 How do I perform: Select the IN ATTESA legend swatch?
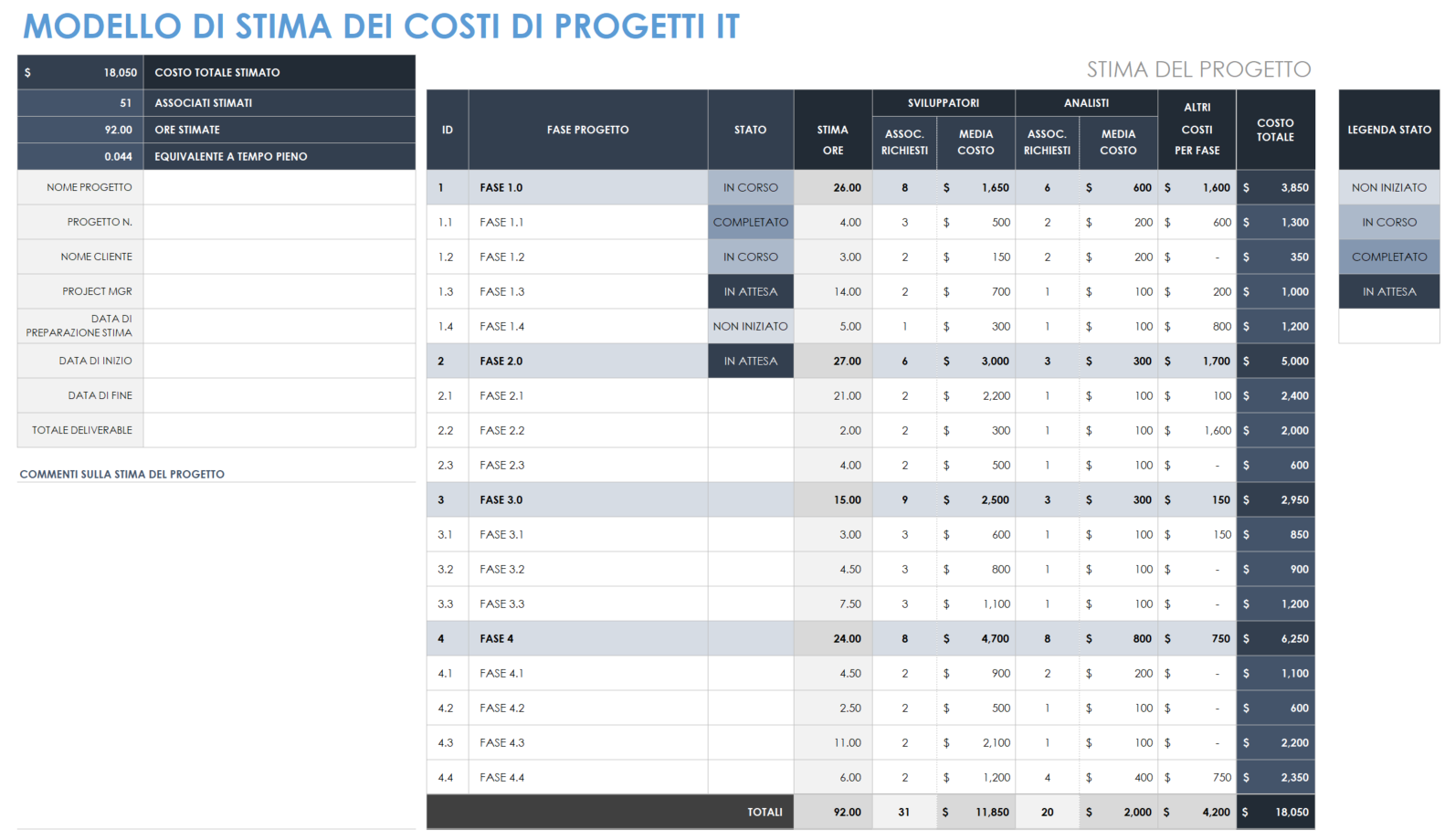[1389, 291]
